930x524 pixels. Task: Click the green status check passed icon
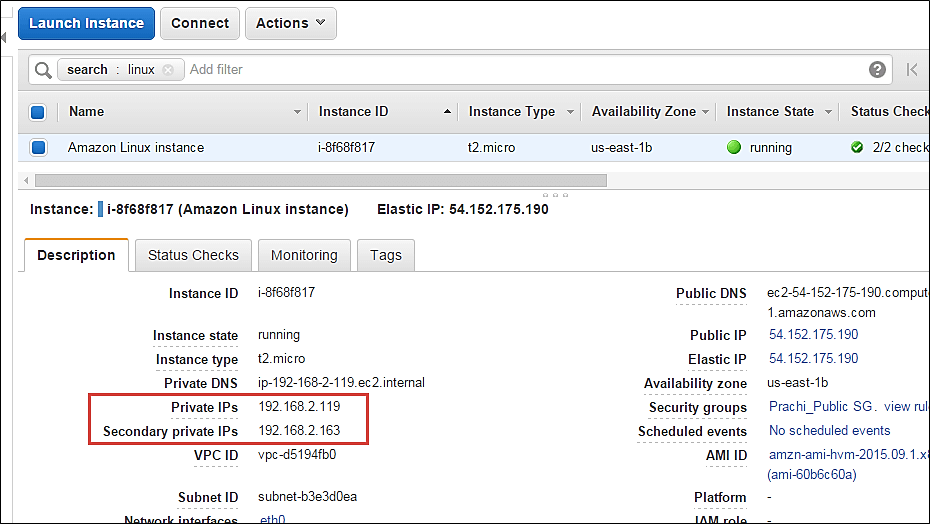click(x=857, y=148)
